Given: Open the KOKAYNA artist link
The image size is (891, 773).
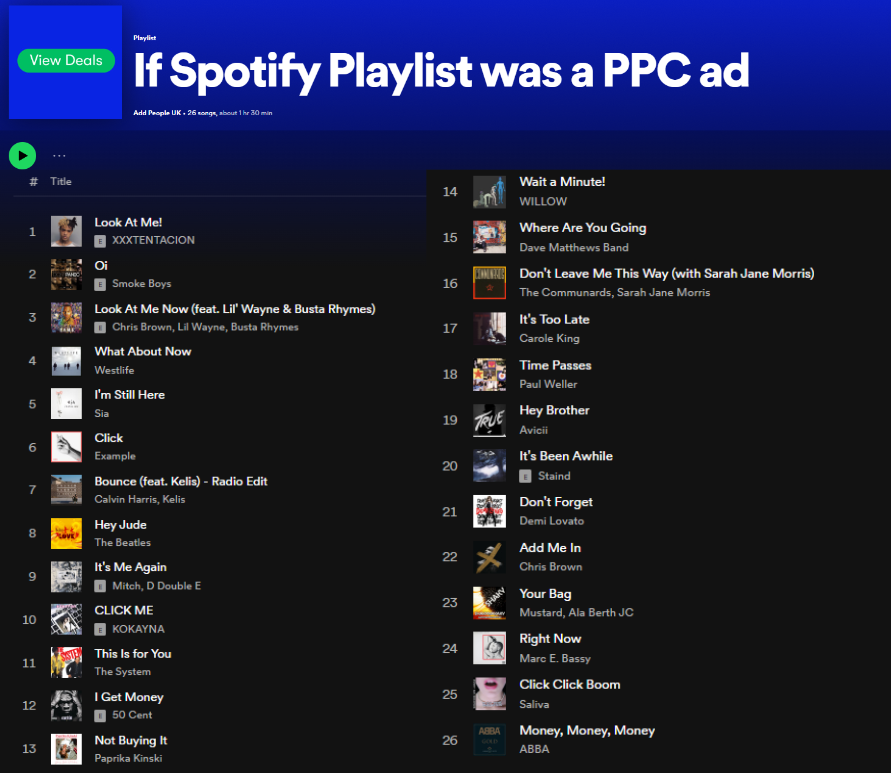Looking at the screenshot, I should tap(139, 629).
